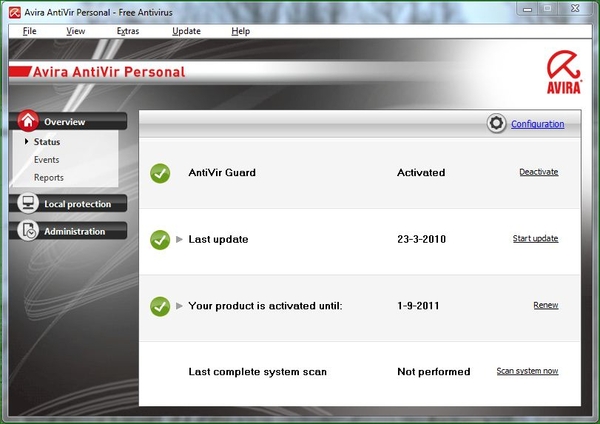
Task: Open the Overview section tab
Action: point(68,121)
